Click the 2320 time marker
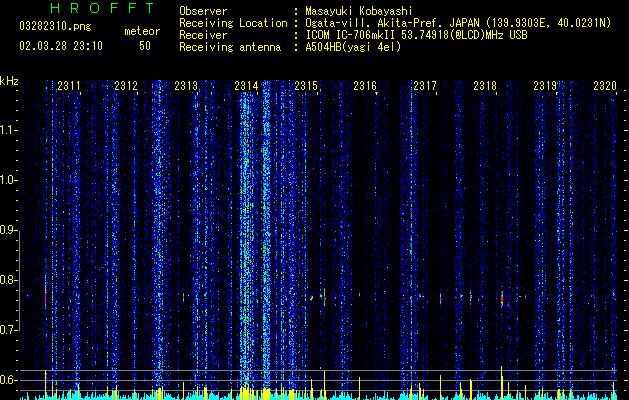629x400 pixels. [605, 86]
